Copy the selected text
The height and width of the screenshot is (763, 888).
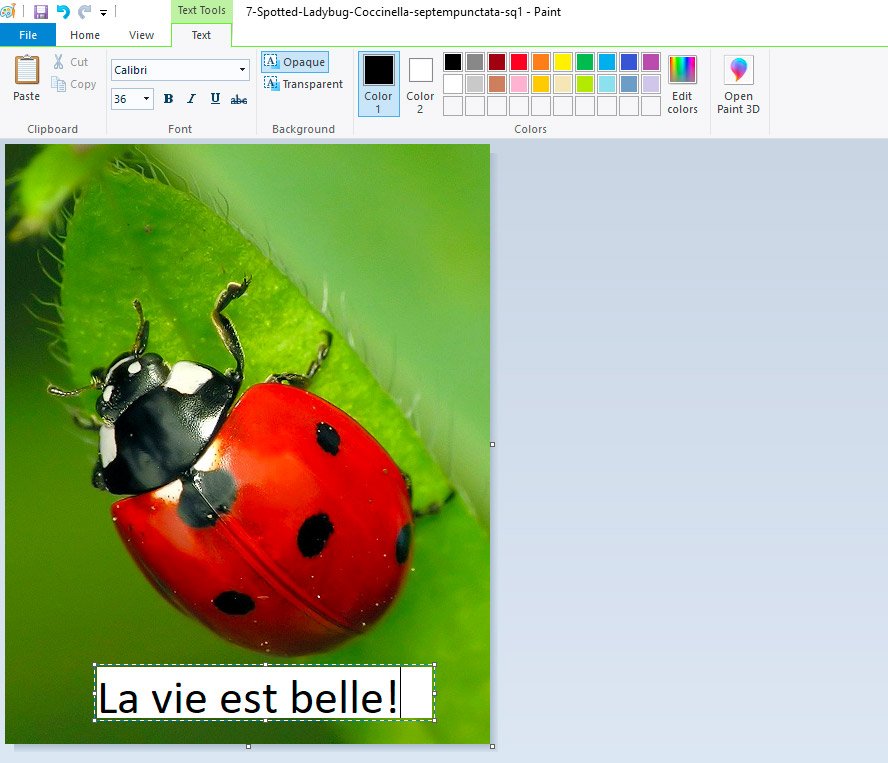pyautogui.click(x=74, y=84)
